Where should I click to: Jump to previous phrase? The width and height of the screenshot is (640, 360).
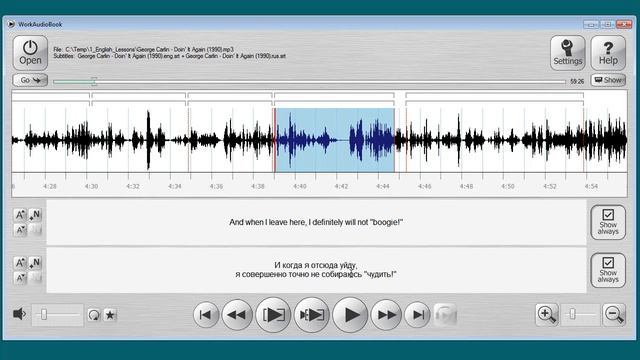point(205,315)
